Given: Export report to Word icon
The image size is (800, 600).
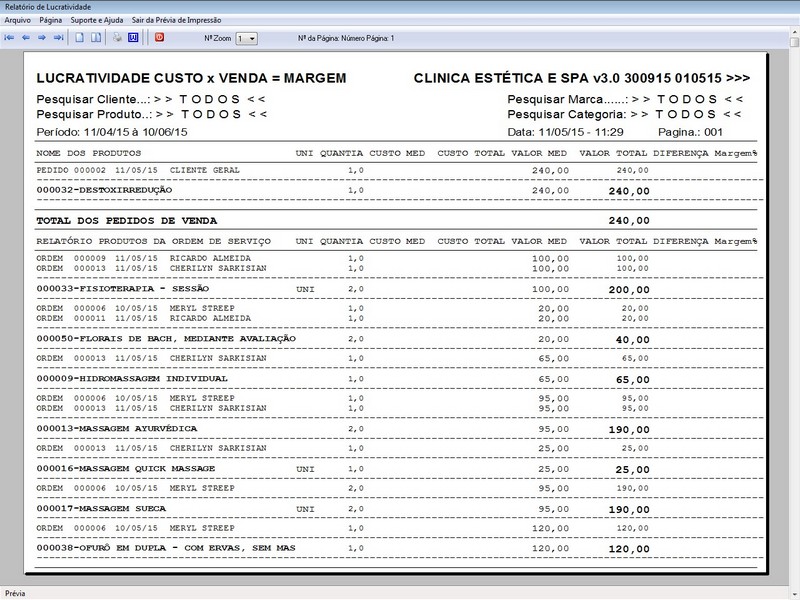Looking at the screenshot, I should (x=133, y=38).
